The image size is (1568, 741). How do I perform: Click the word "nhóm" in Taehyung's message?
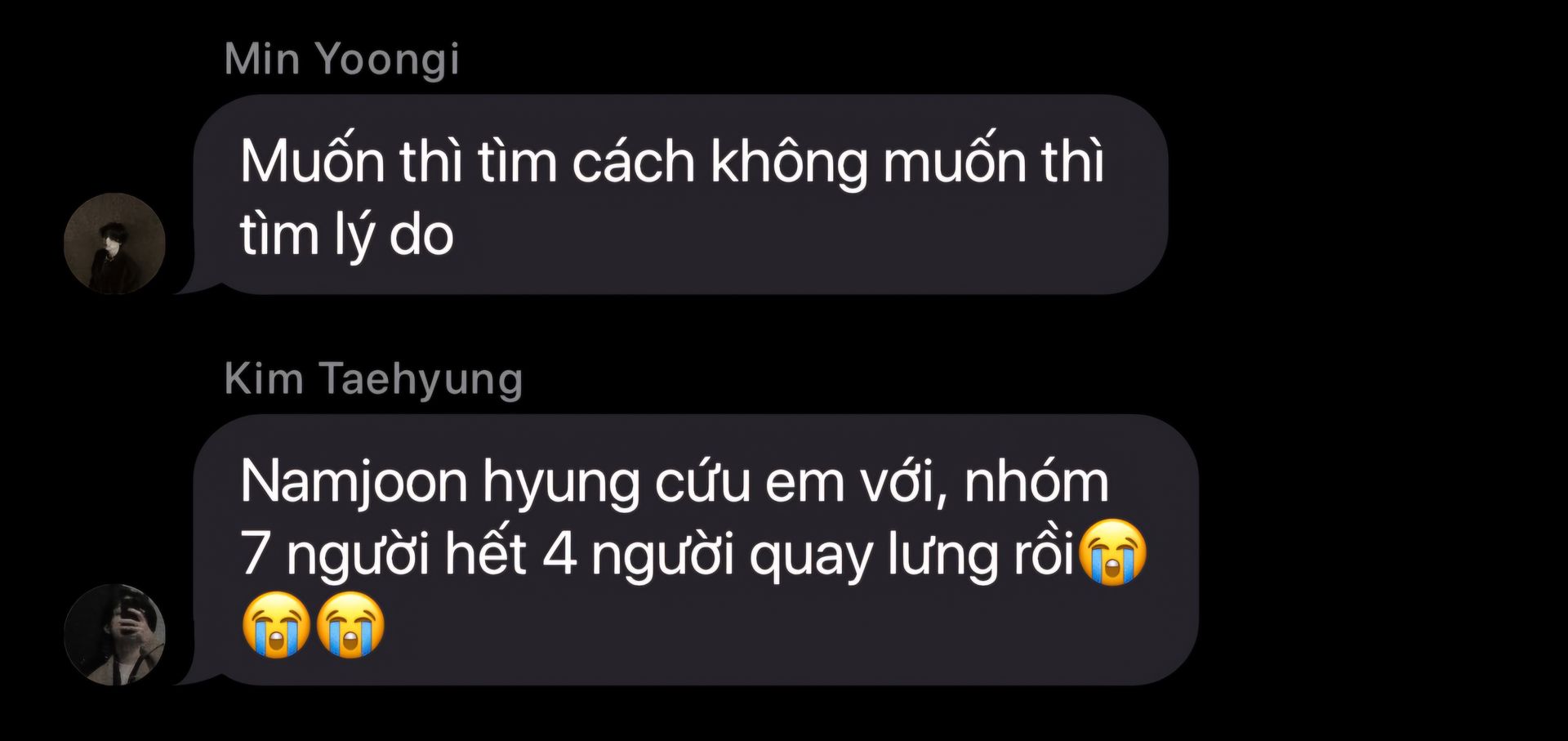point(1036,483)
